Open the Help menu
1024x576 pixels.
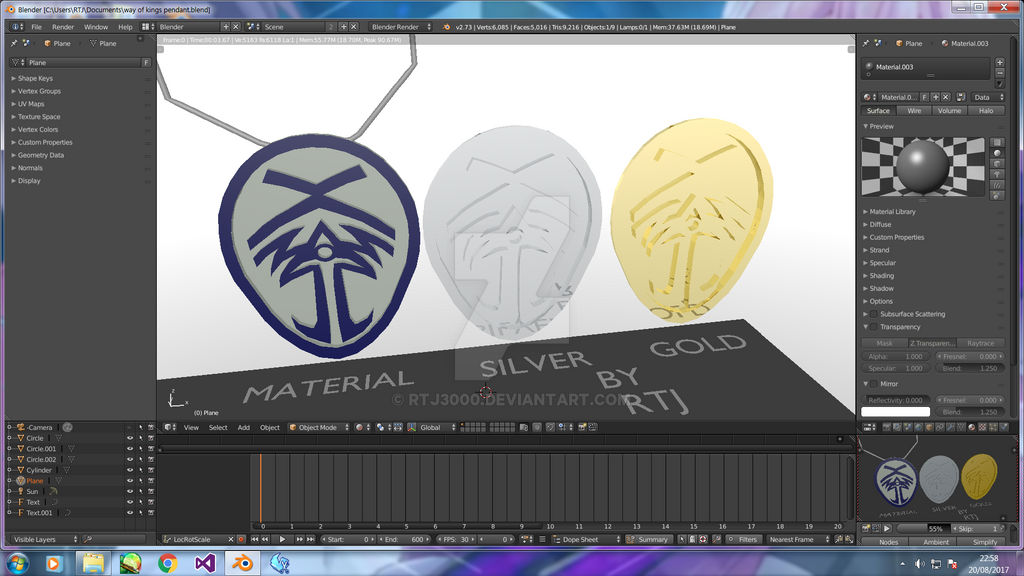coord(125,27)
